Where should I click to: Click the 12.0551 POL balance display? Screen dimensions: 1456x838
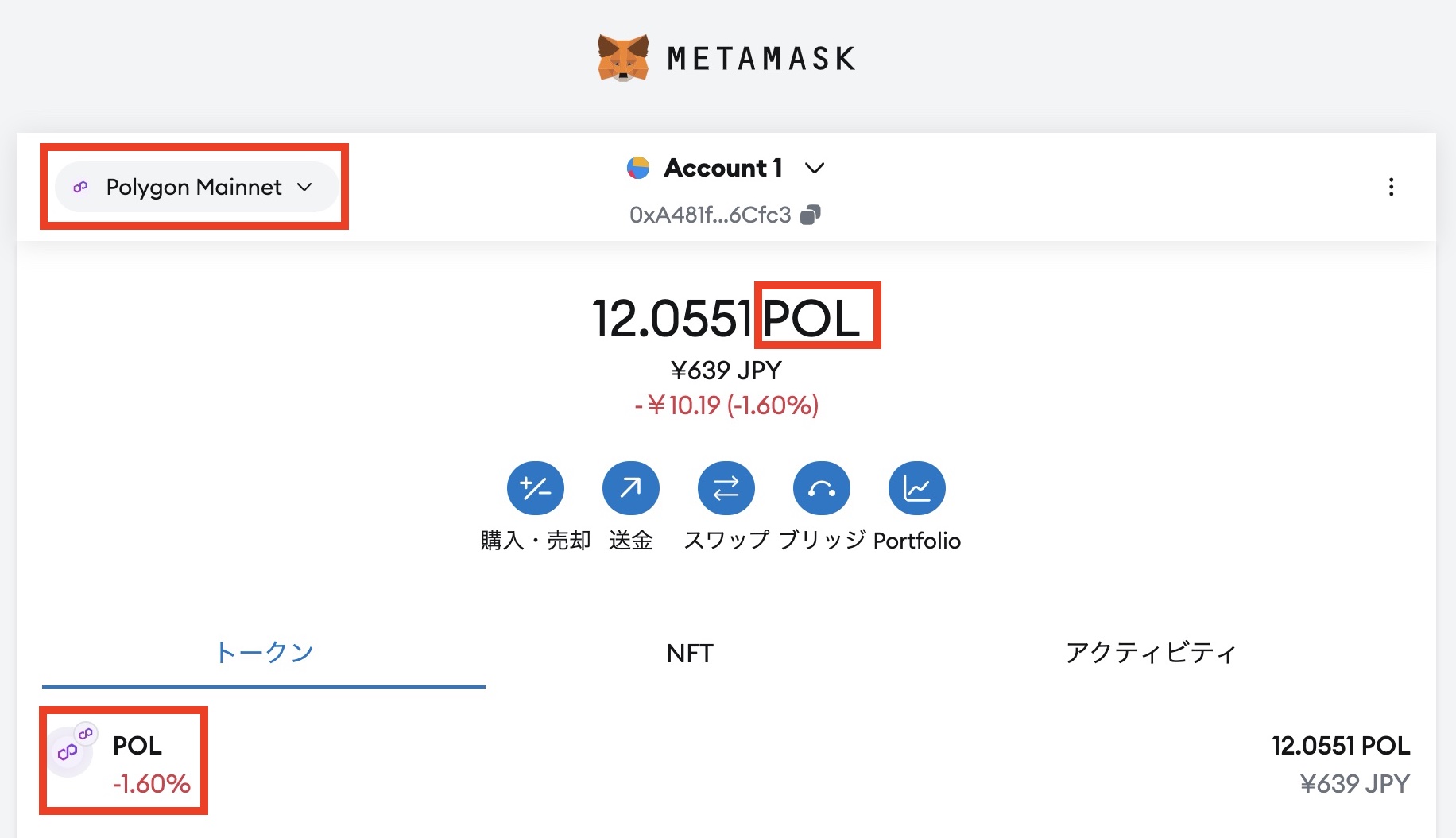tap(726, 316)
